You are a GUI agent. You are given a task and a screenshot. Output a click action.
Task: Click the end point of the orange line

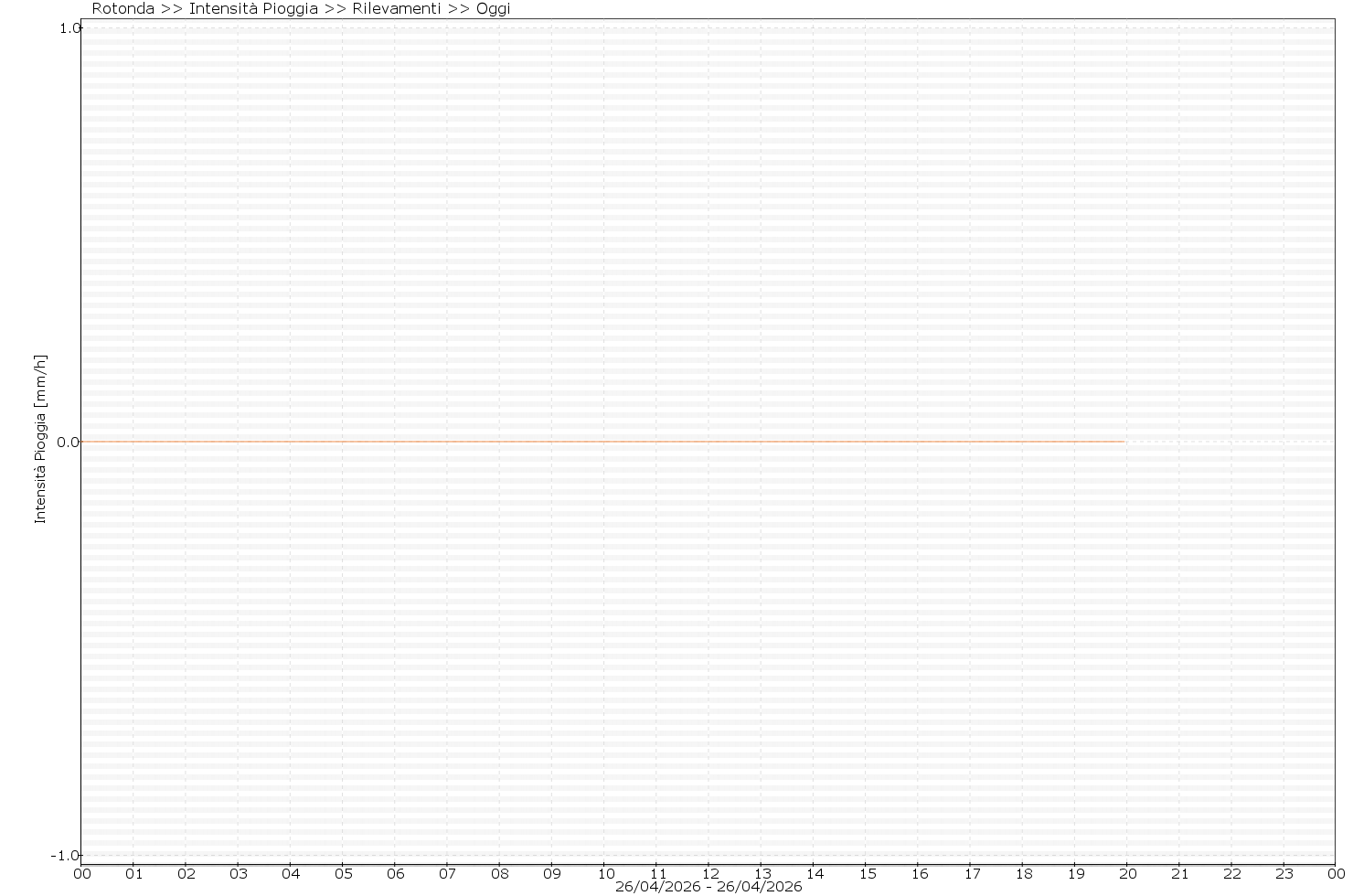tap(1124, 442)
